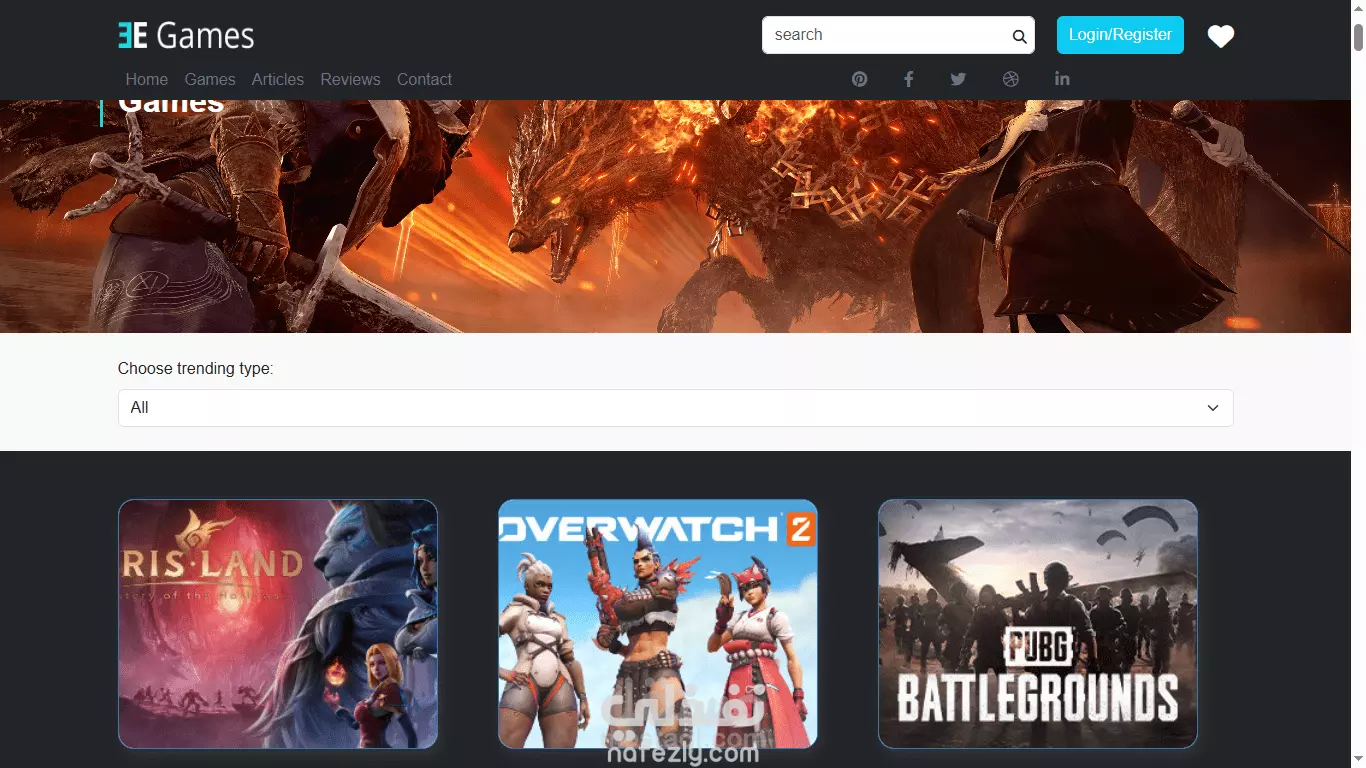Image resolution: width=1366 pixels, height=768 pixels.
Task: Open the PUBG Battlegrounds game card
Action: pyautogui.click(x=1038, y=624)
